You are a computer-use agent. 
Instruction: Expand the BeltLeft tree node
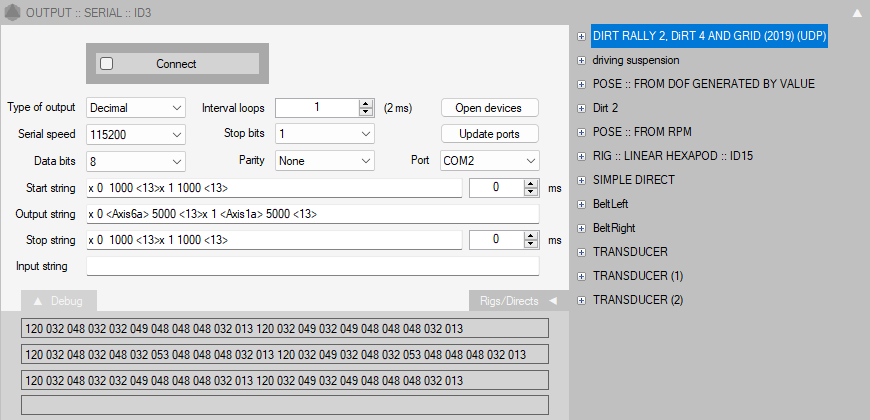click(x=581, y=204)
